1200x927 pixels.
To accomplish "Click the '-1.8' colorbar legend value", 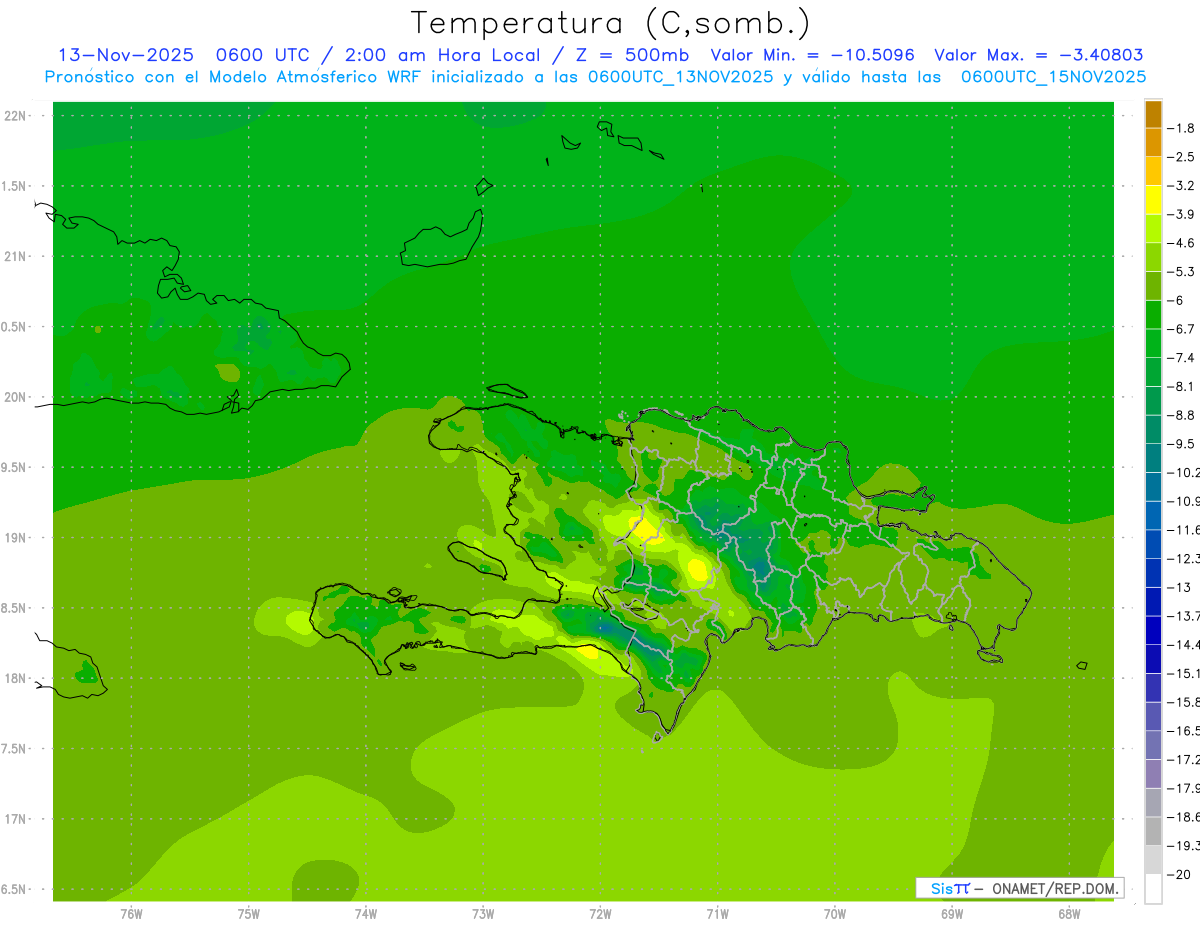I will [1182, 128].
